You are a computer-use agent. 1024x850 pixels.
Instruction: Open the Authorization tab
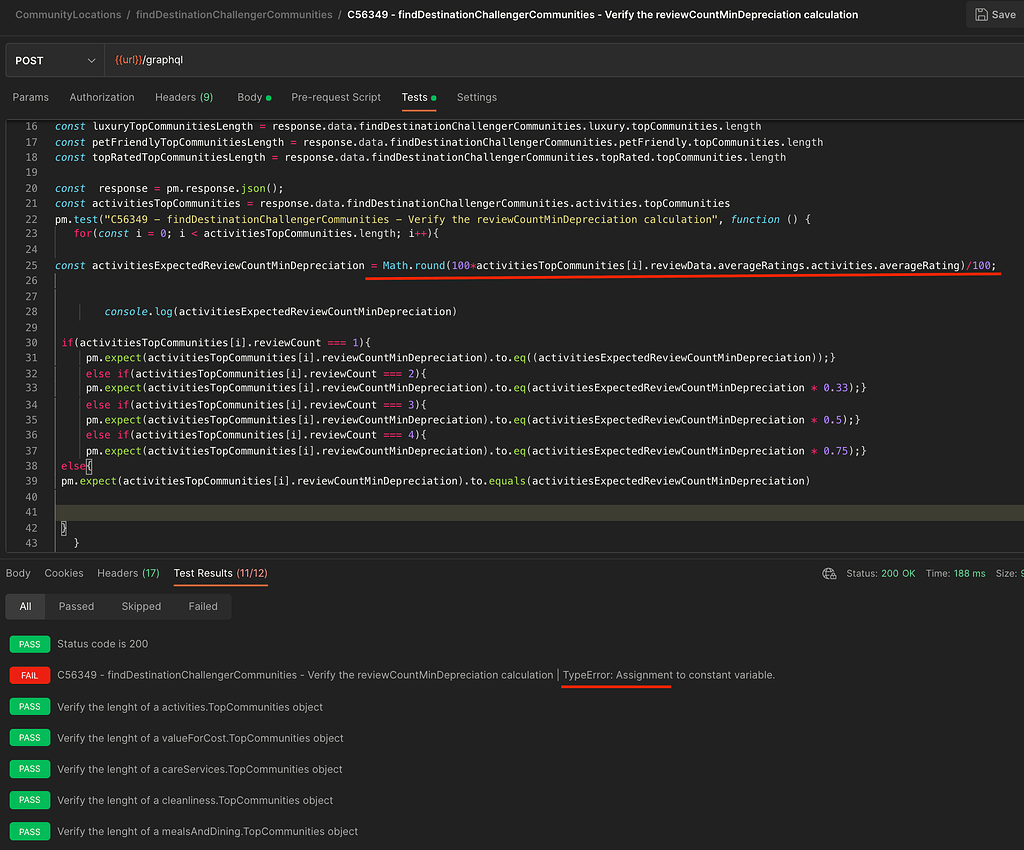point(102,98)
